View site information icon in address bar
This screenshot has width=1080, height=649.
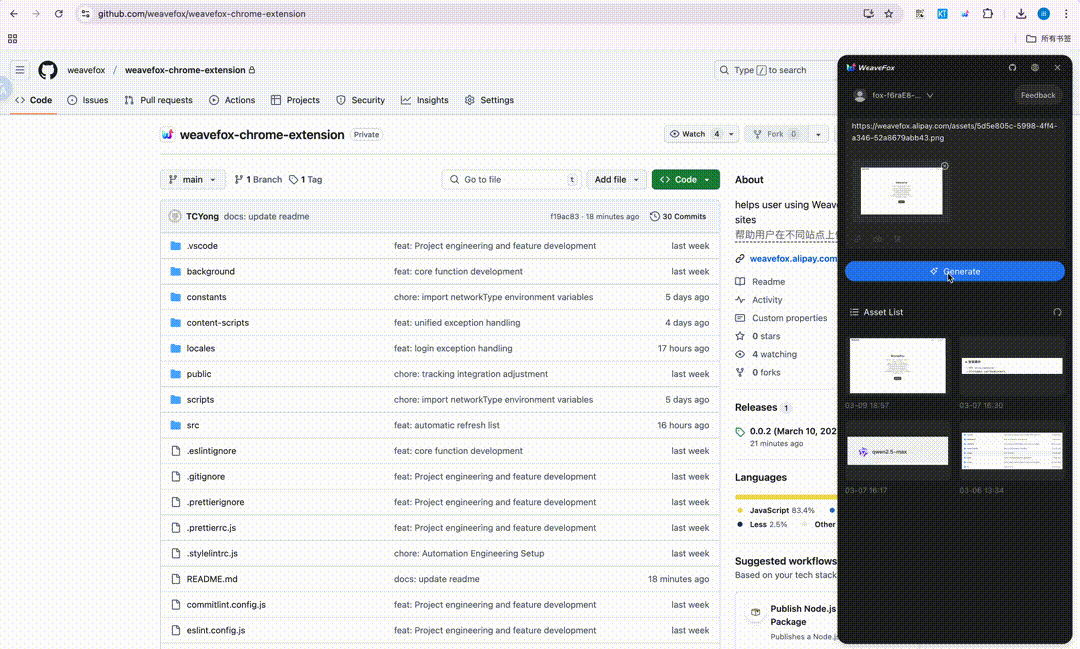[x=85, y=14]
